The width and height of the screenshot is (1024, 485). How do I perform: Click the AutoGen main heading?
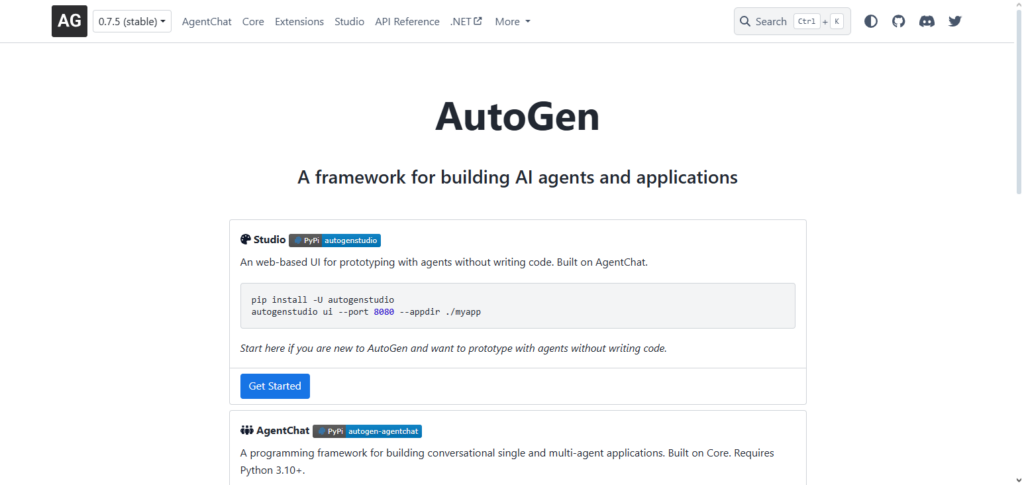[x=517, y=117]
